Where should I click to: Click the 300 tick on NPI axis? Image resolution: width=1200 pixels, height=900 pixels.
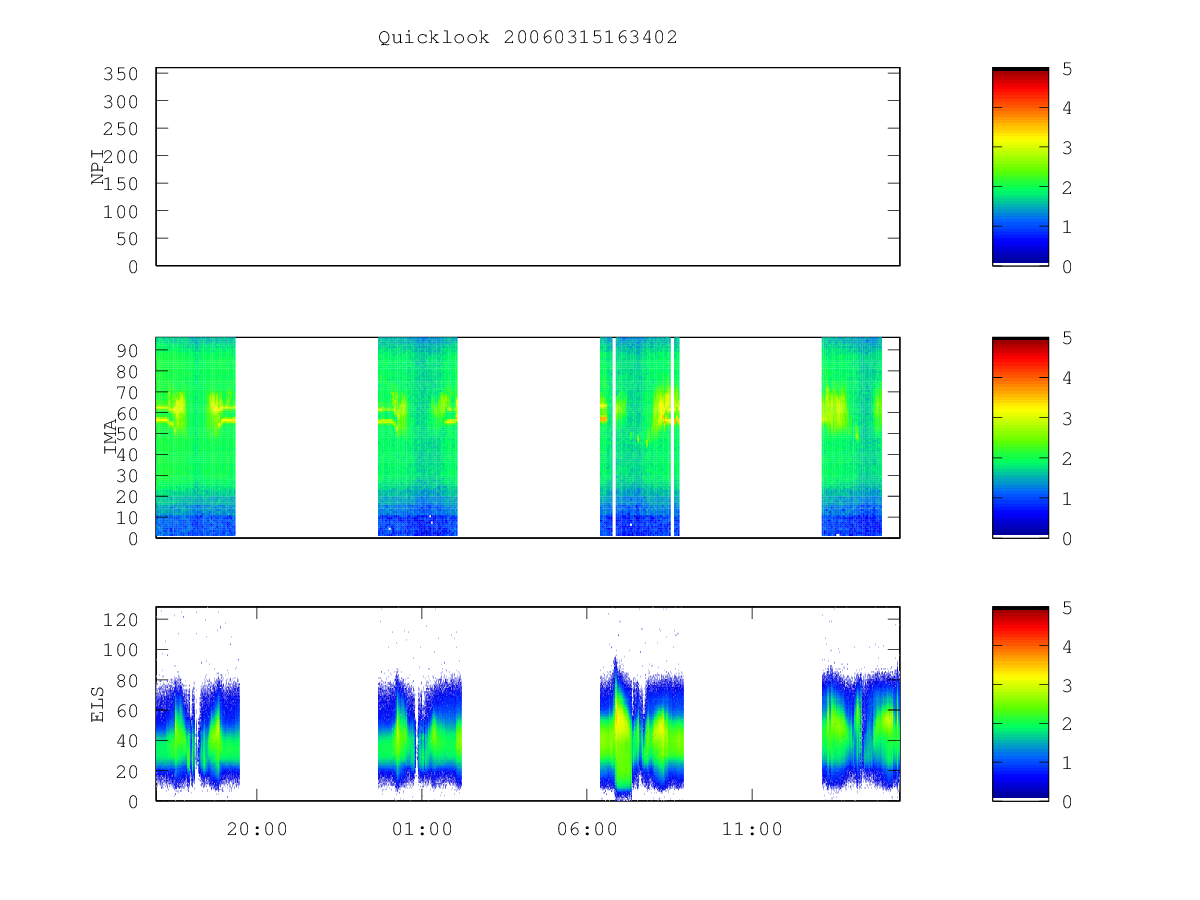click(x=122, y=102)
